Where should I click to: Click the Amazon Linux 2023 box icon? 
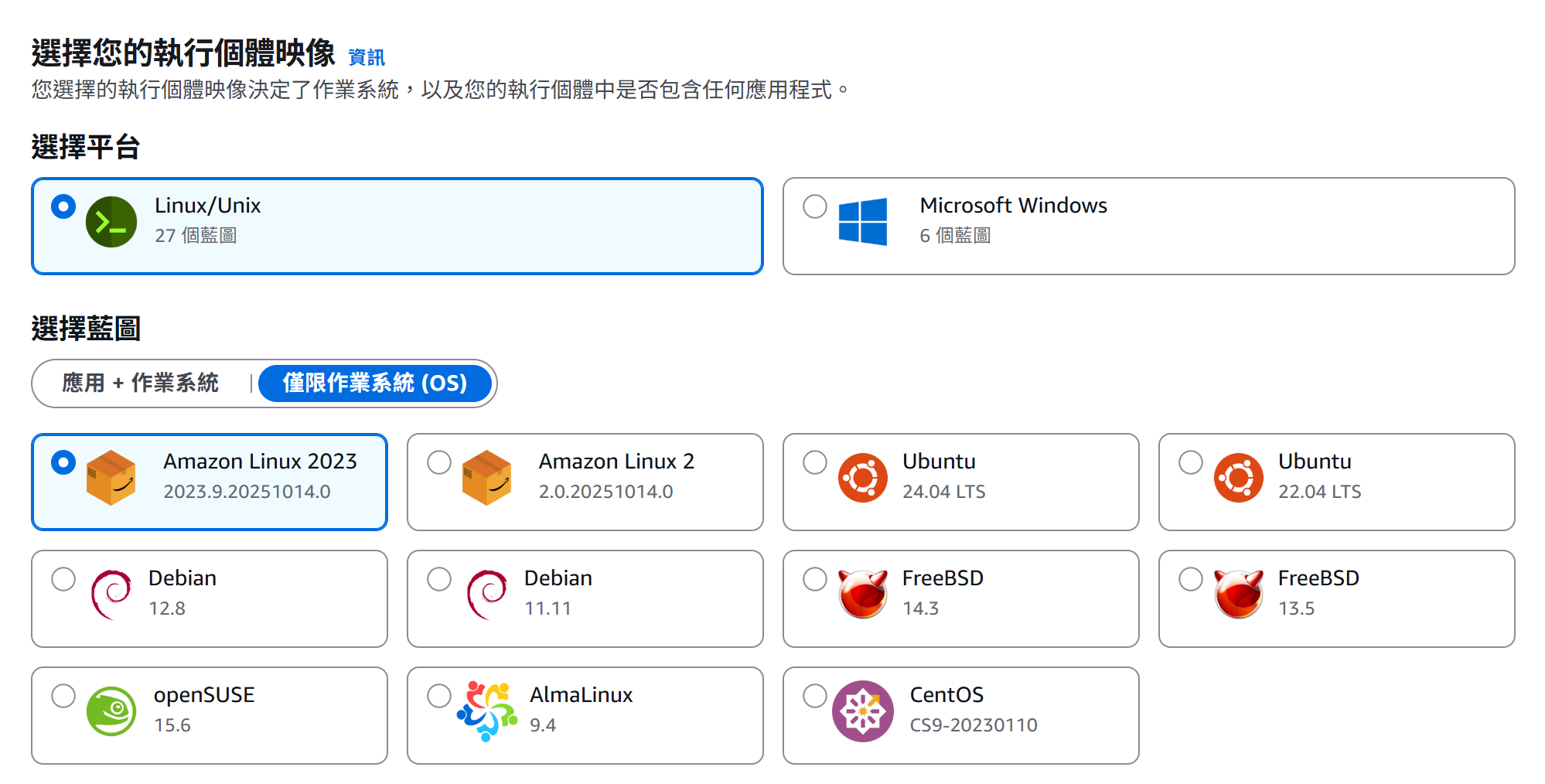(x=111, y=478)
